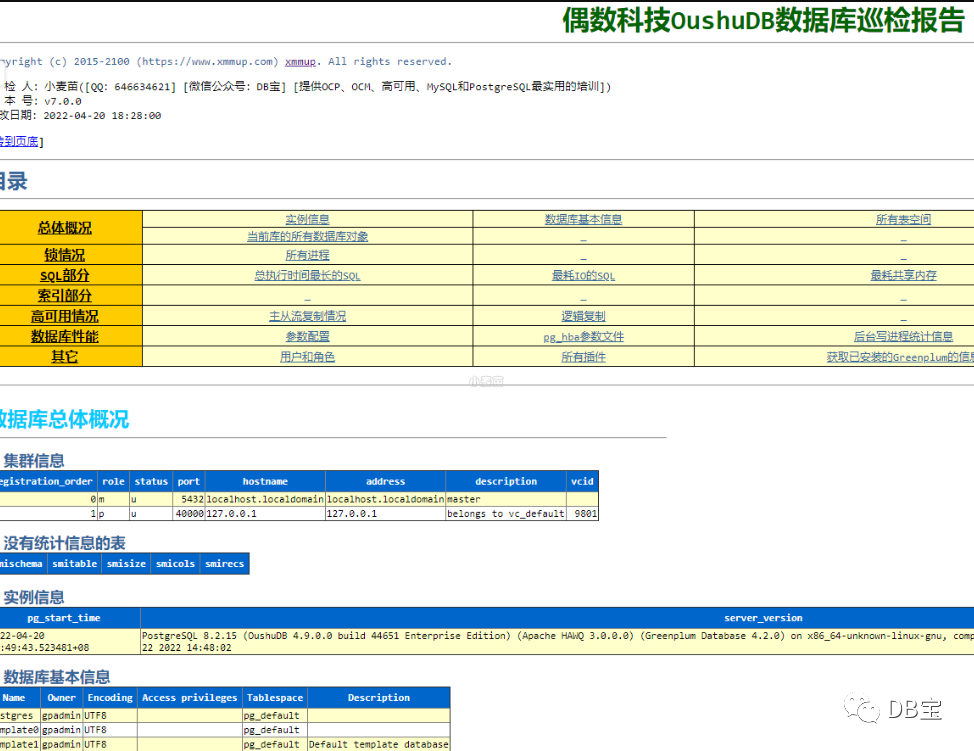Click the server_version column header

click(x=763, y=618)
